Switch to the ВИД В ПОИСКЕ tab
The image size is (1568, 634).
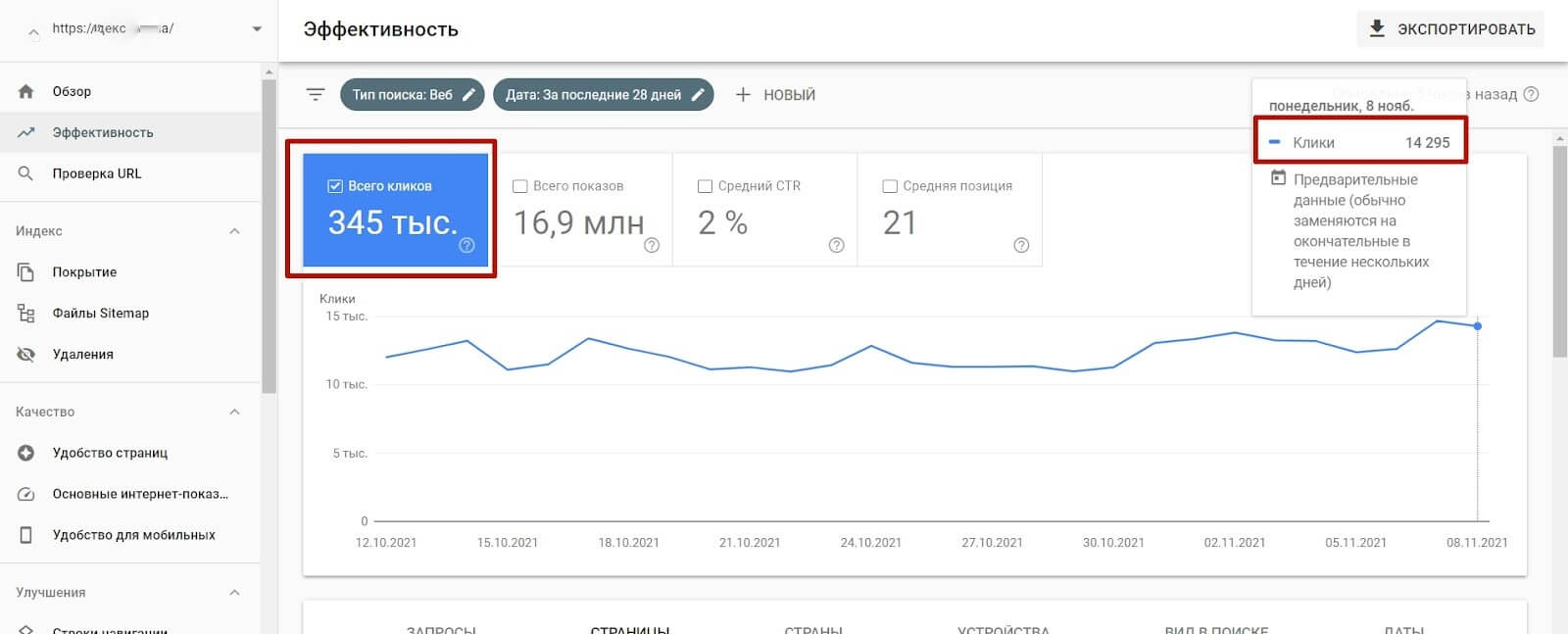pos(1216,628)
